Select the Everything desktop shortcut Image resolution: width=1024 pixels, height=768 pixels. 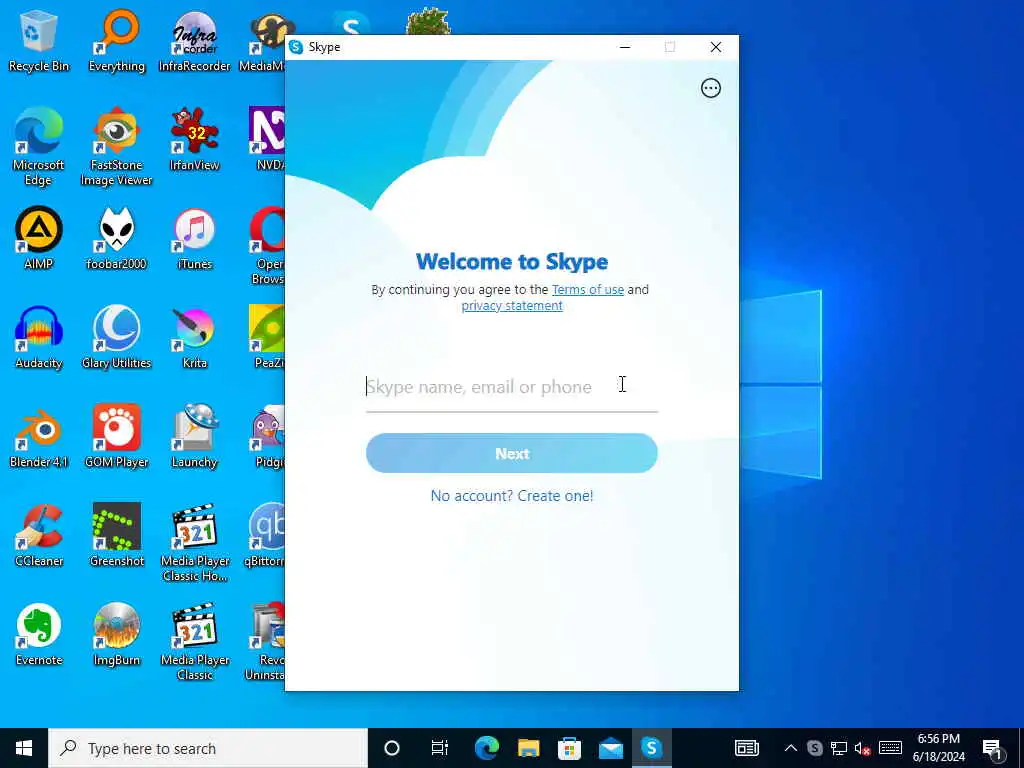[116, 40]
